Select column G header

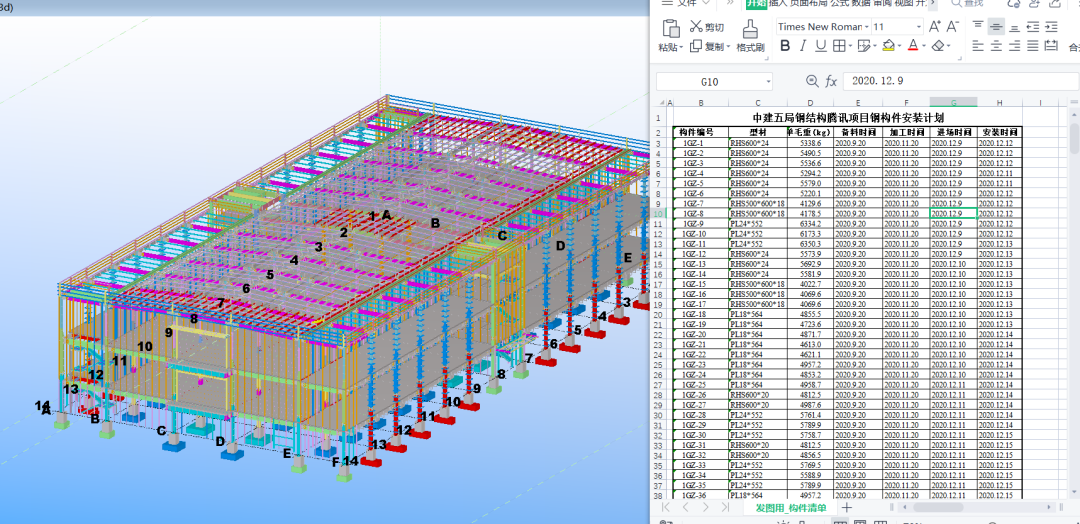coord(954,103)
